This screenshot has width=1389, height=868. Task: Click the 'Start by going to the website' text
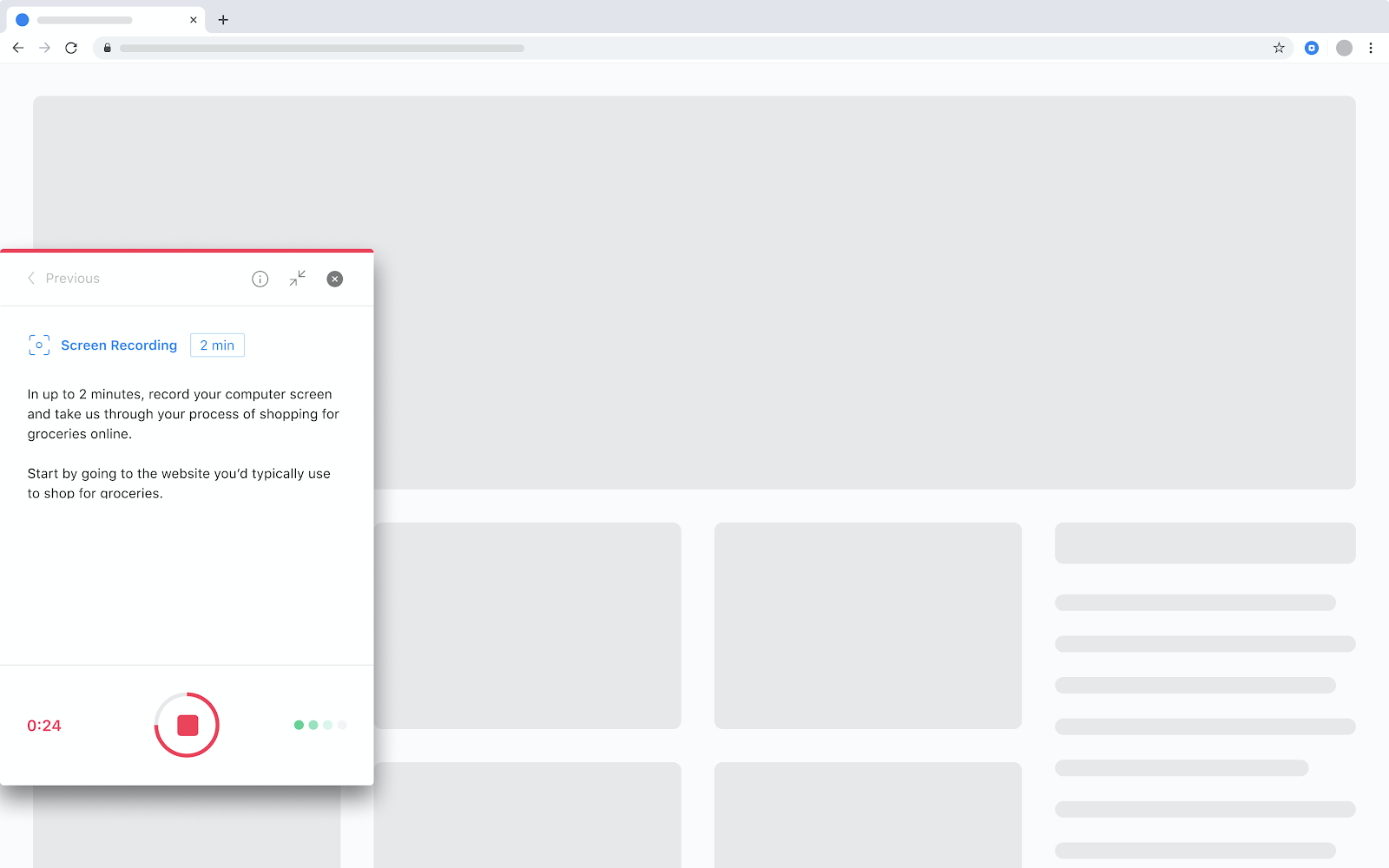pyautogui.click(x=179, y=483)
